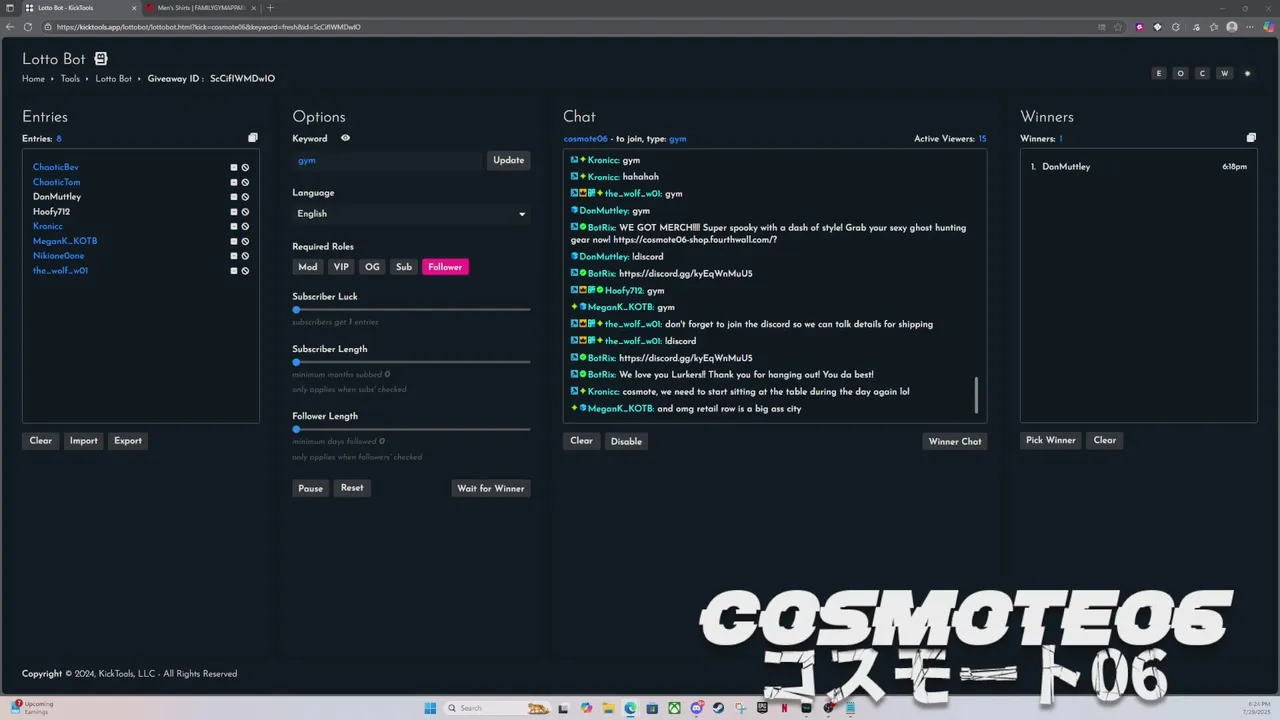Click the remove icon beside NikianeOone
Image resolution: width=1280 pixels, height=720 pixels.
234,256
